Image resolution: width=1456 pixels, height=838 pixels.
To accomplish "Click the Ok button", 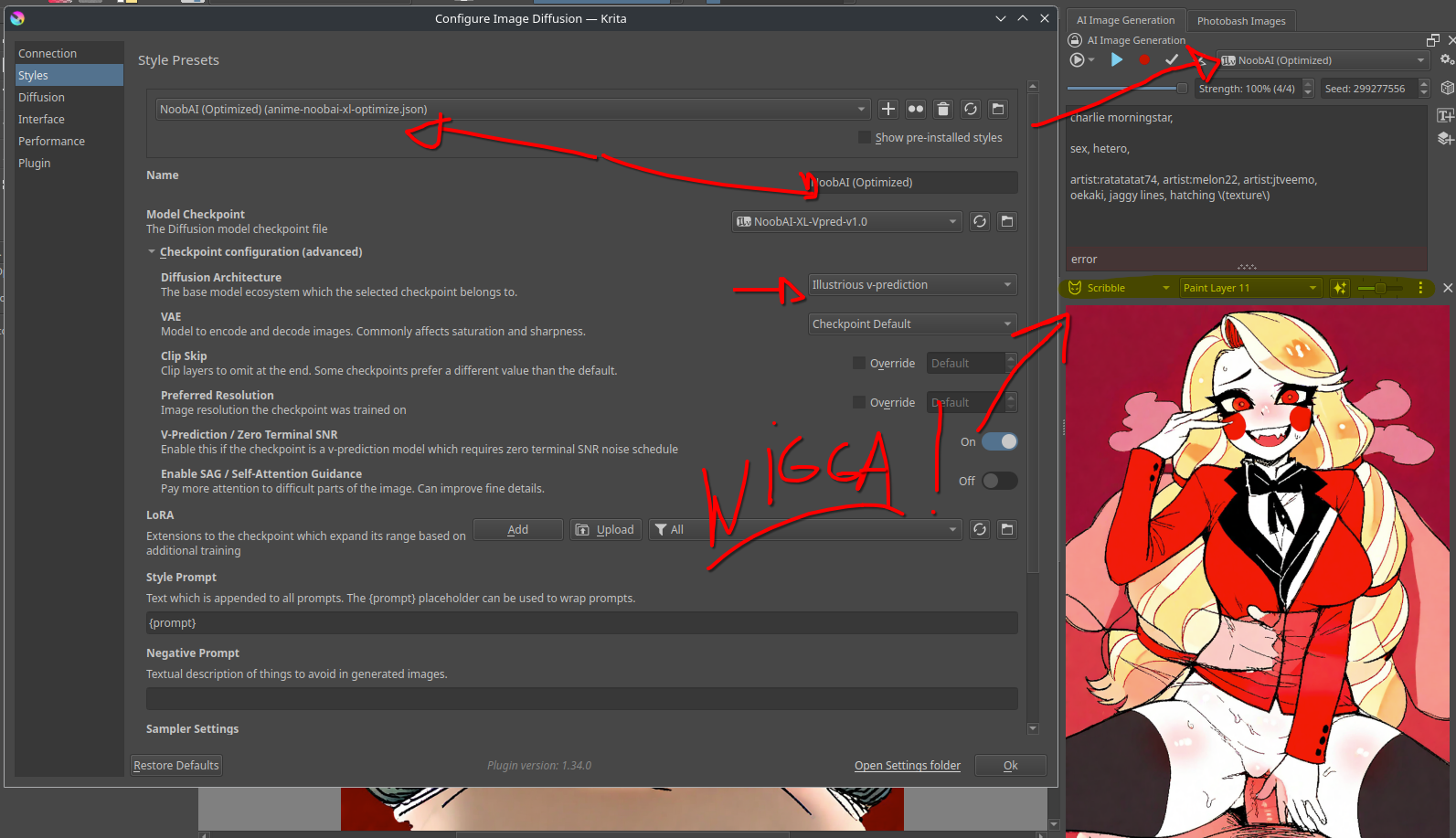I will tap(1010, 765).
